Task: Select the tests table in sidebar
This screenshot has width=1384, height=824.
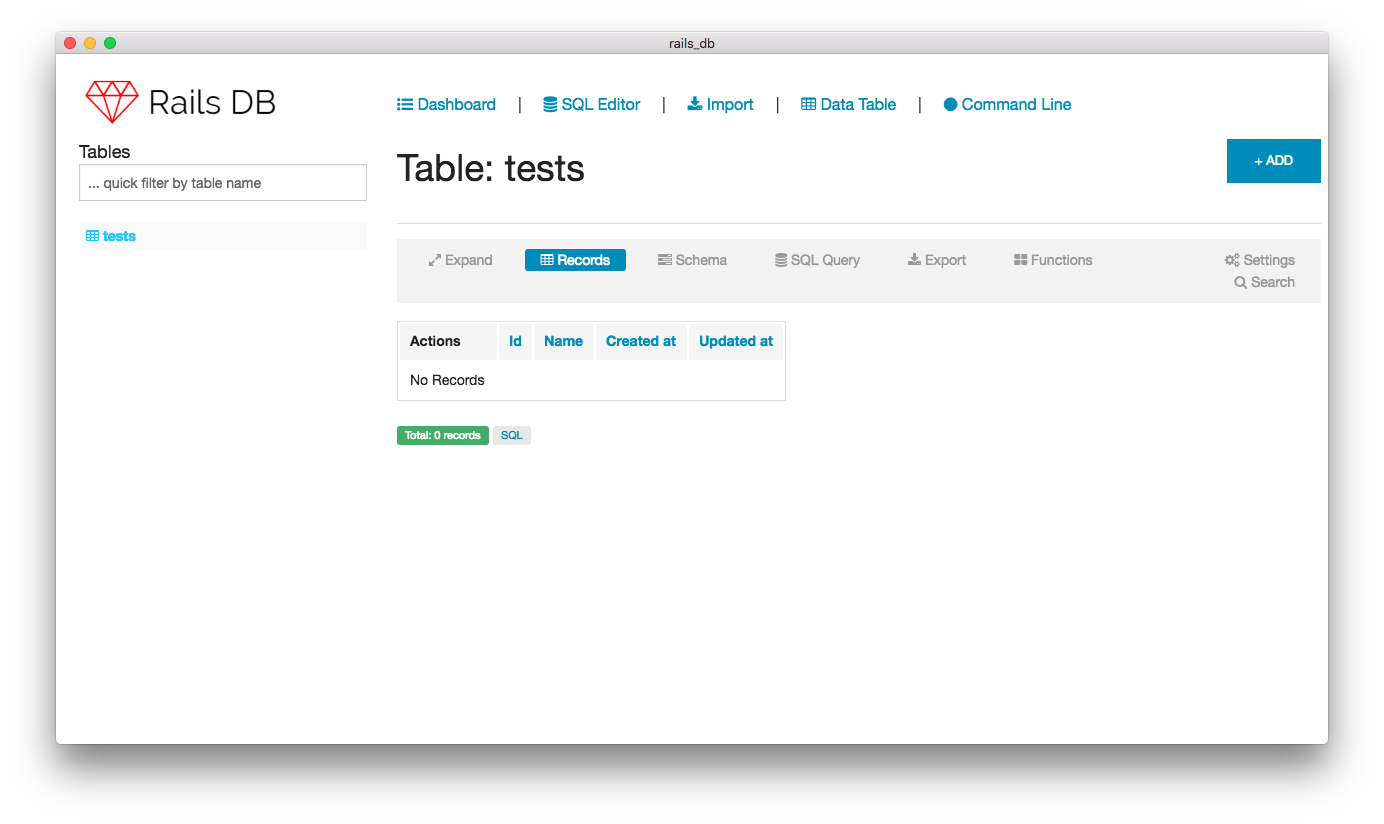Action: click(x=119, y=236)
